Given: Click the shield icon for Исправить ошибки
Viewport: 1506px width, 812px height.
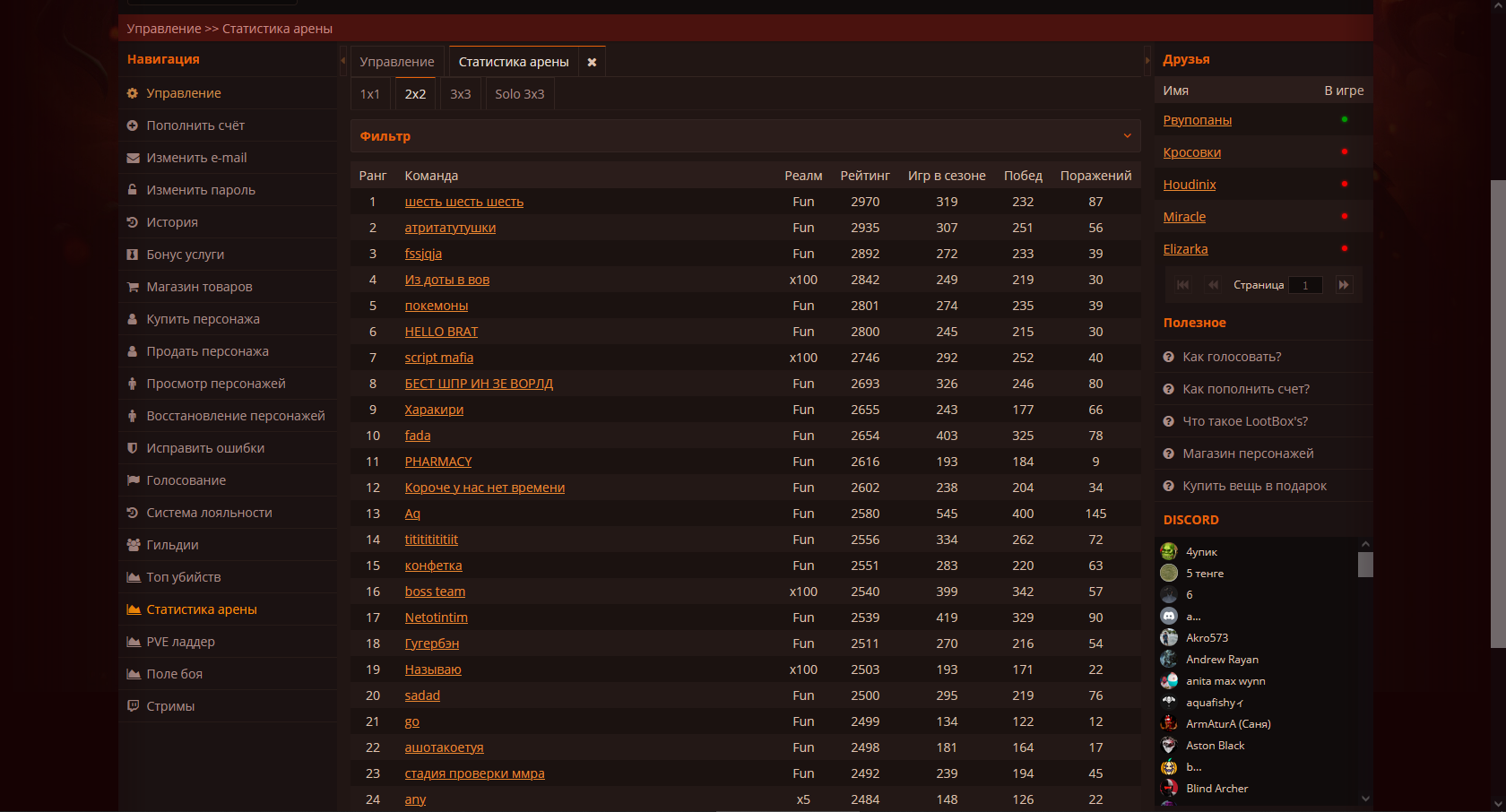Looking at the screenshot, I should pyautogui.click(x=133, y=448).
